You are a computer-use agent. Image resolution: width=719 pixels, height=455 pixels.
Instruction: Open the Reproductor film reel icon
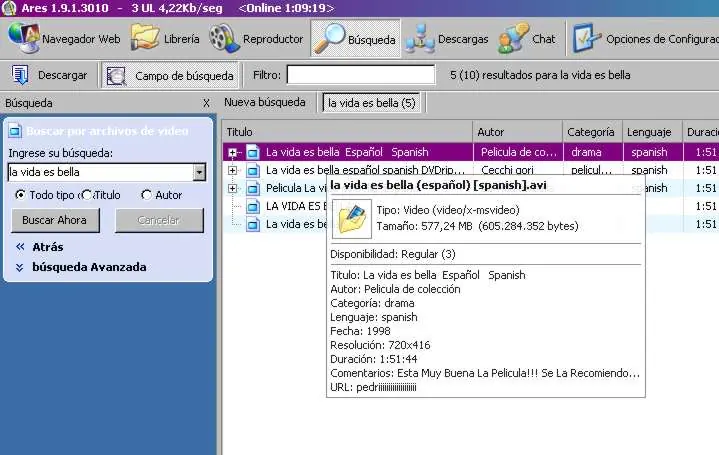click(x=224, y=38)
